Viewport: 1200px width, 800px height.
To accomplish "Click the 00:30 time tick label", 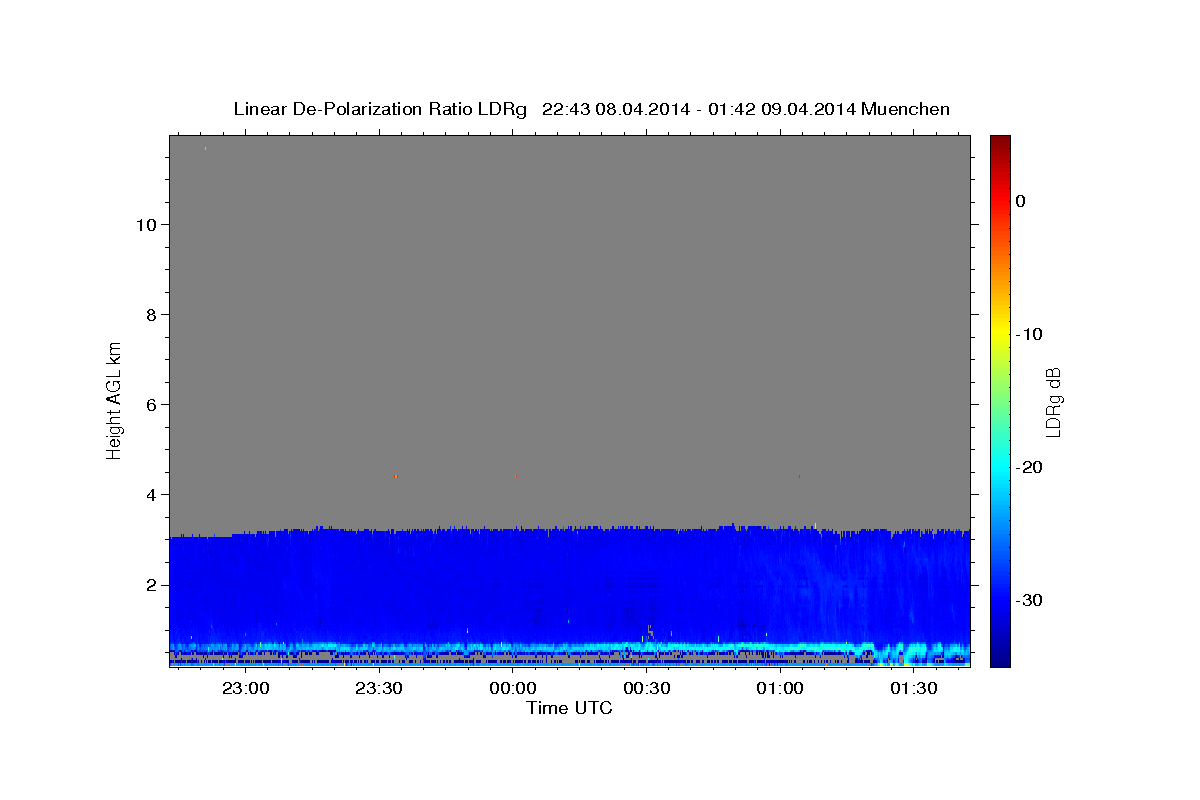I will point(647,689).
